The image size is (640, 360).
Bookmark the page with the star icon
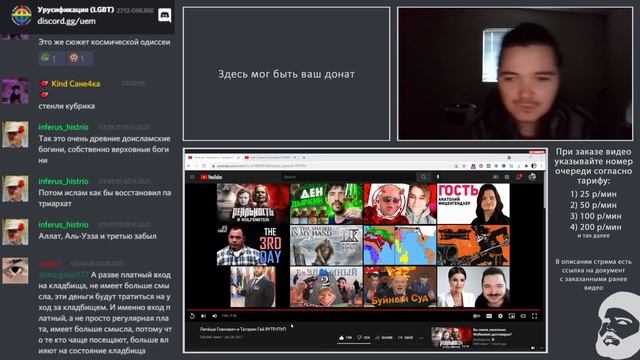464,166
